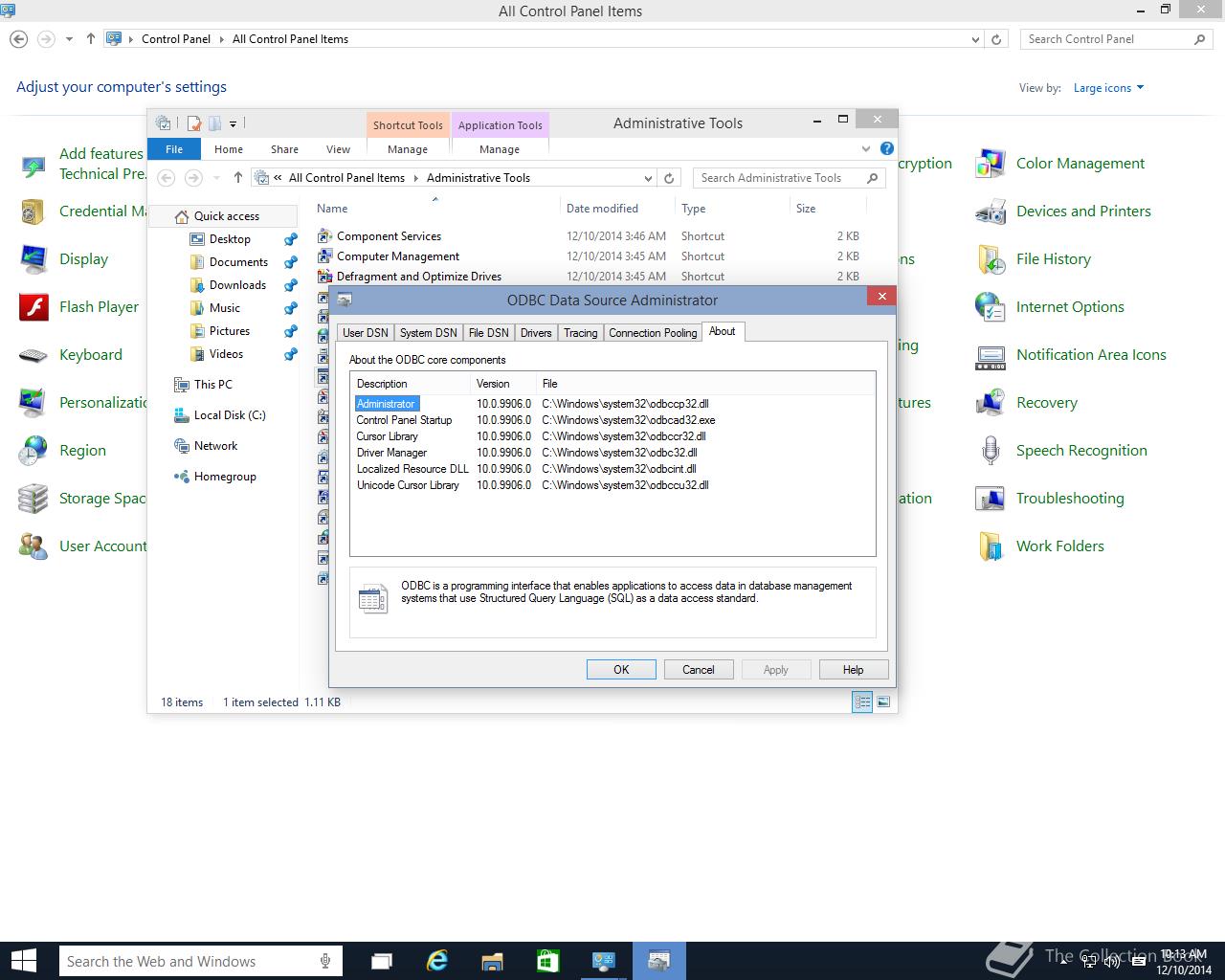Image resolution: width=1225 pixels, height=980 pixels.
Task: Open File Explorer from the taskbar
Action: (492, 961)
